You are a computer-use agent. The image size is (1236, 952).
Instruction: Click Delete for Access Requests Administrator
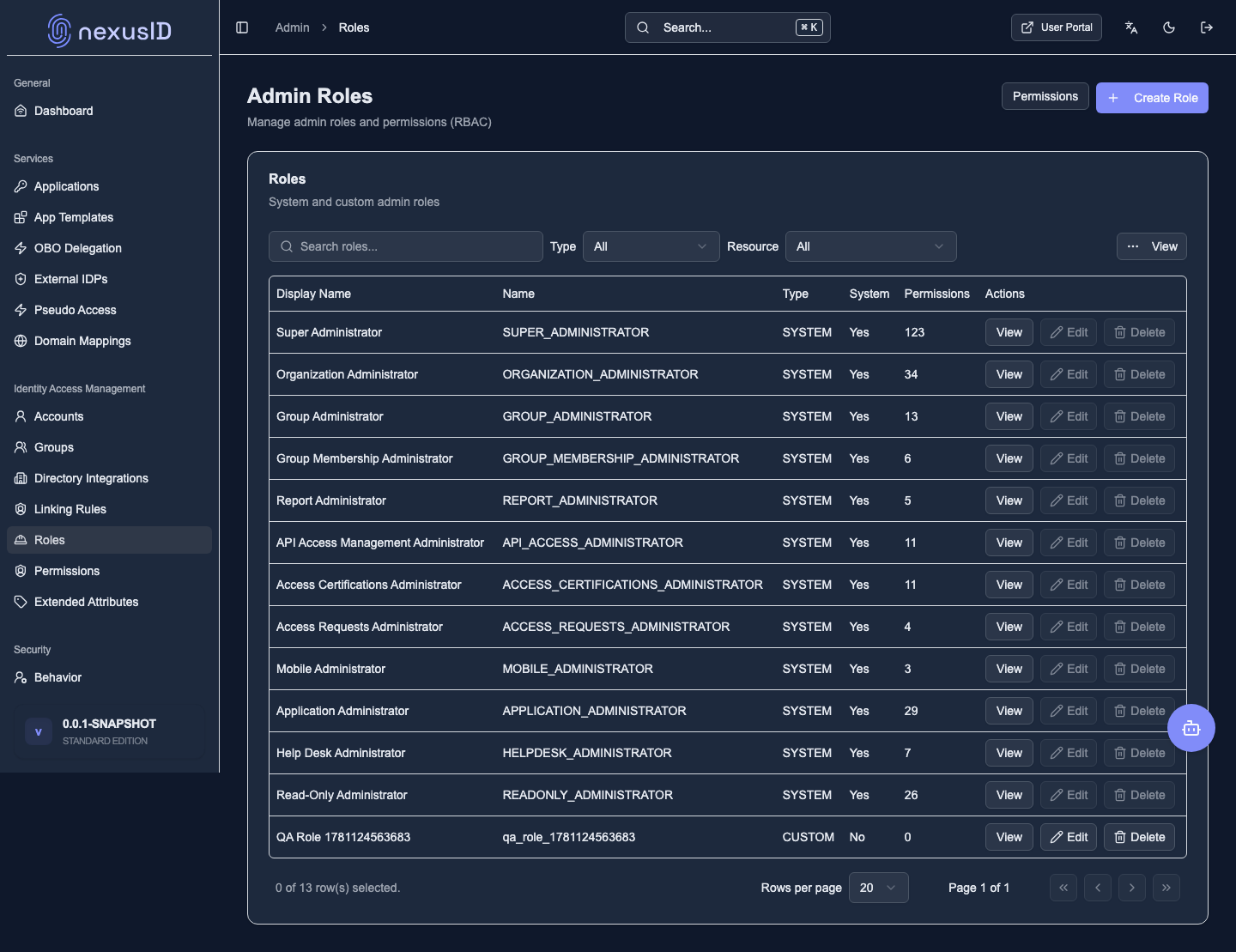(x=1139, y=627)
